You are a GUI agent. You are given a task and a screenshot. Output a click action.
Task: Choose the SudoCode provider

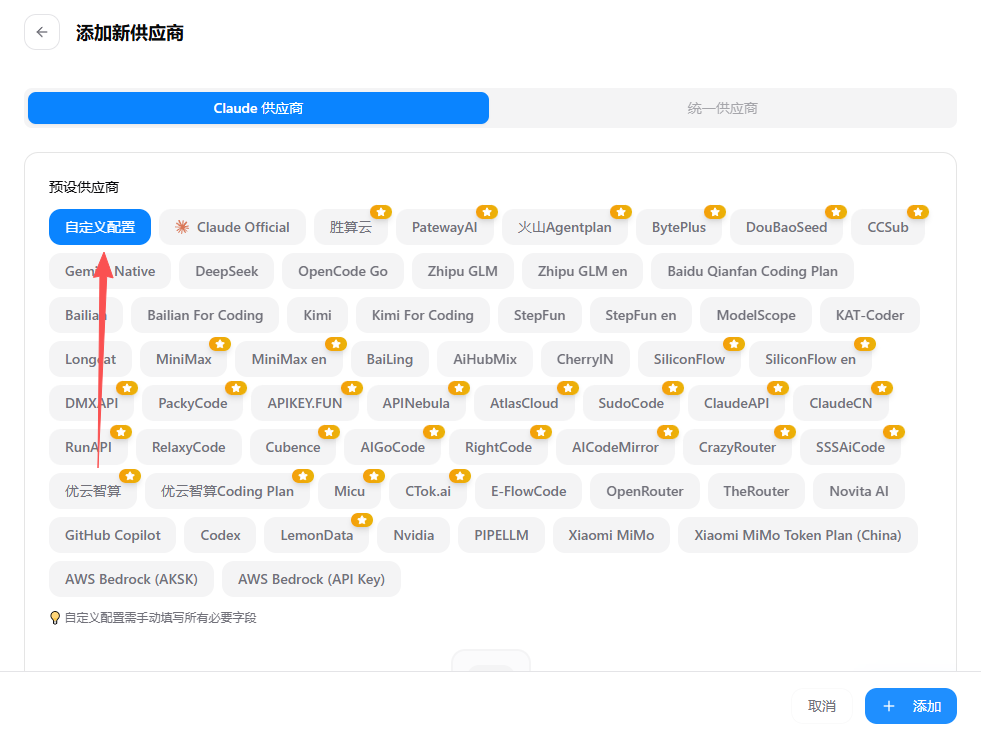(631, 403)
